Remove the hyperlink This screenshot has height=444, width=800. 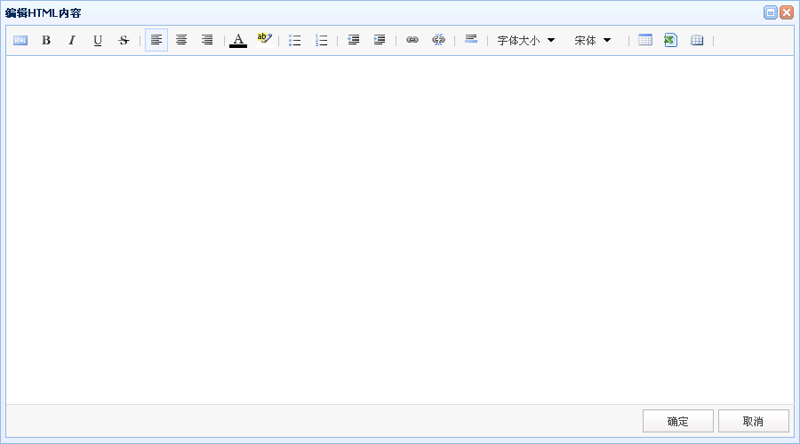[438, 40]
